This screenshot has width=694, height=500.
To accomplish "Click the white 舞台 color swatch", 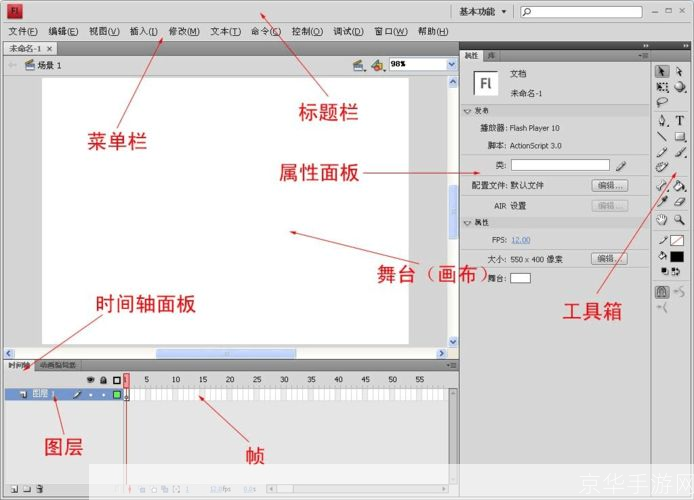I will (x=520, y=277).
